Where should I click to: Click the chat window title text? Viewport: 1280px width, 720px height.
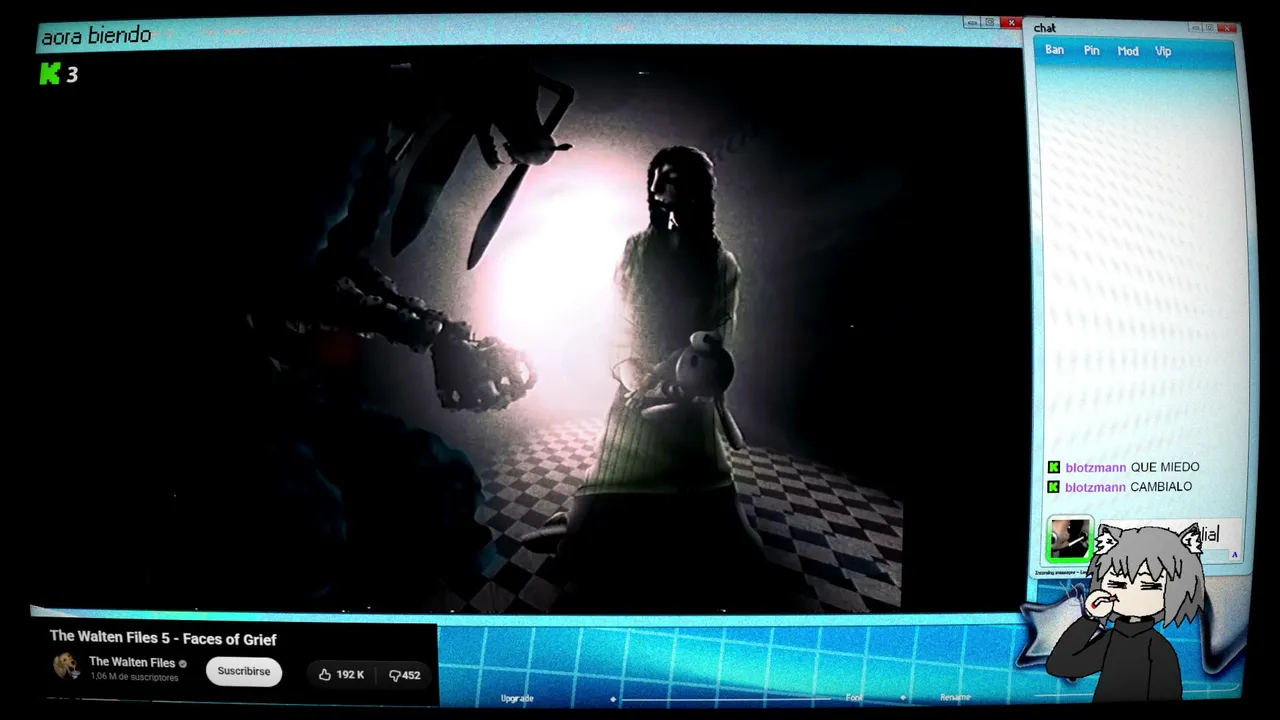[1045, 28]
